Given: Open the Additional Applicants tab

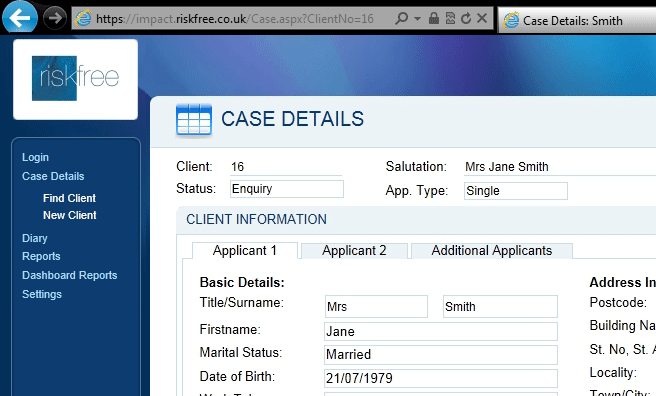Looking at the screenshot, I should tap(492, 250).
